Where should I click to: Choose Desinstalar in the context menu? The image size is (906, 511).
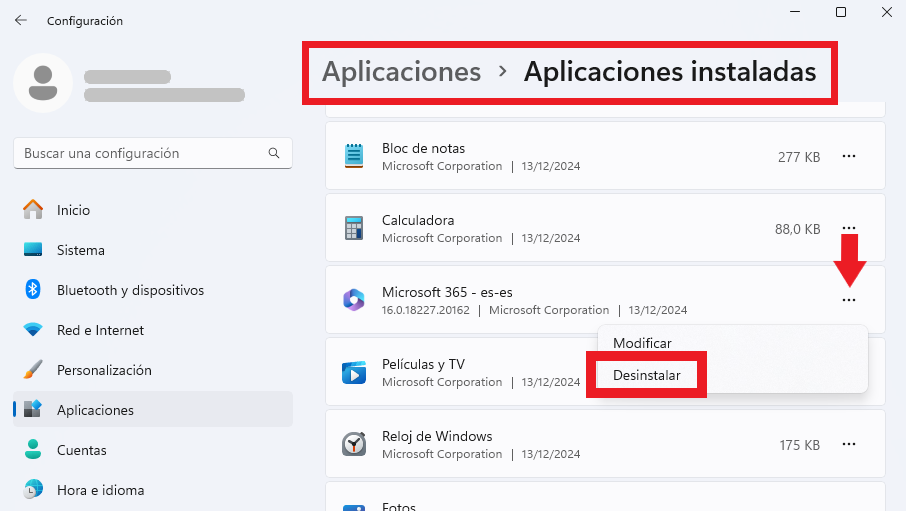647,375
